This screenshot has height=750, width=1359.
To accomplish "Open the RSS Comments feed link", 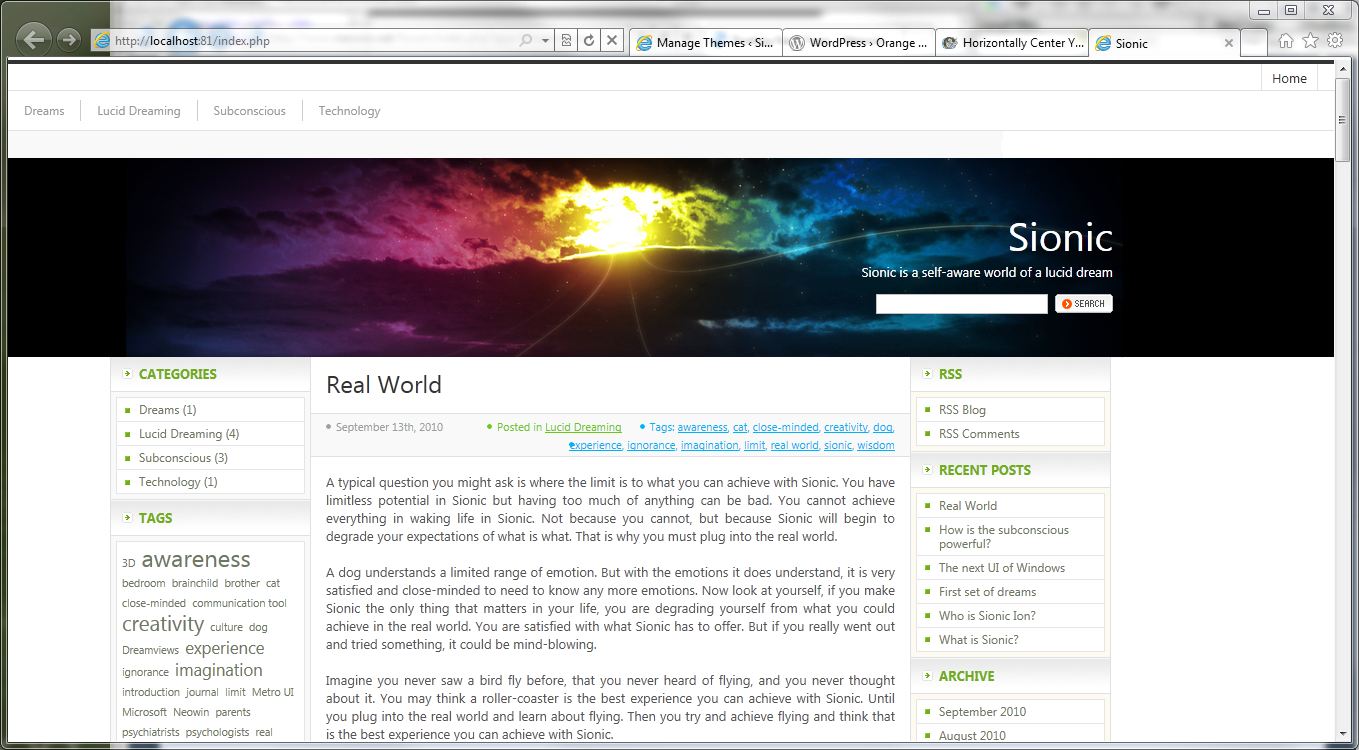I will click(979, 434).
